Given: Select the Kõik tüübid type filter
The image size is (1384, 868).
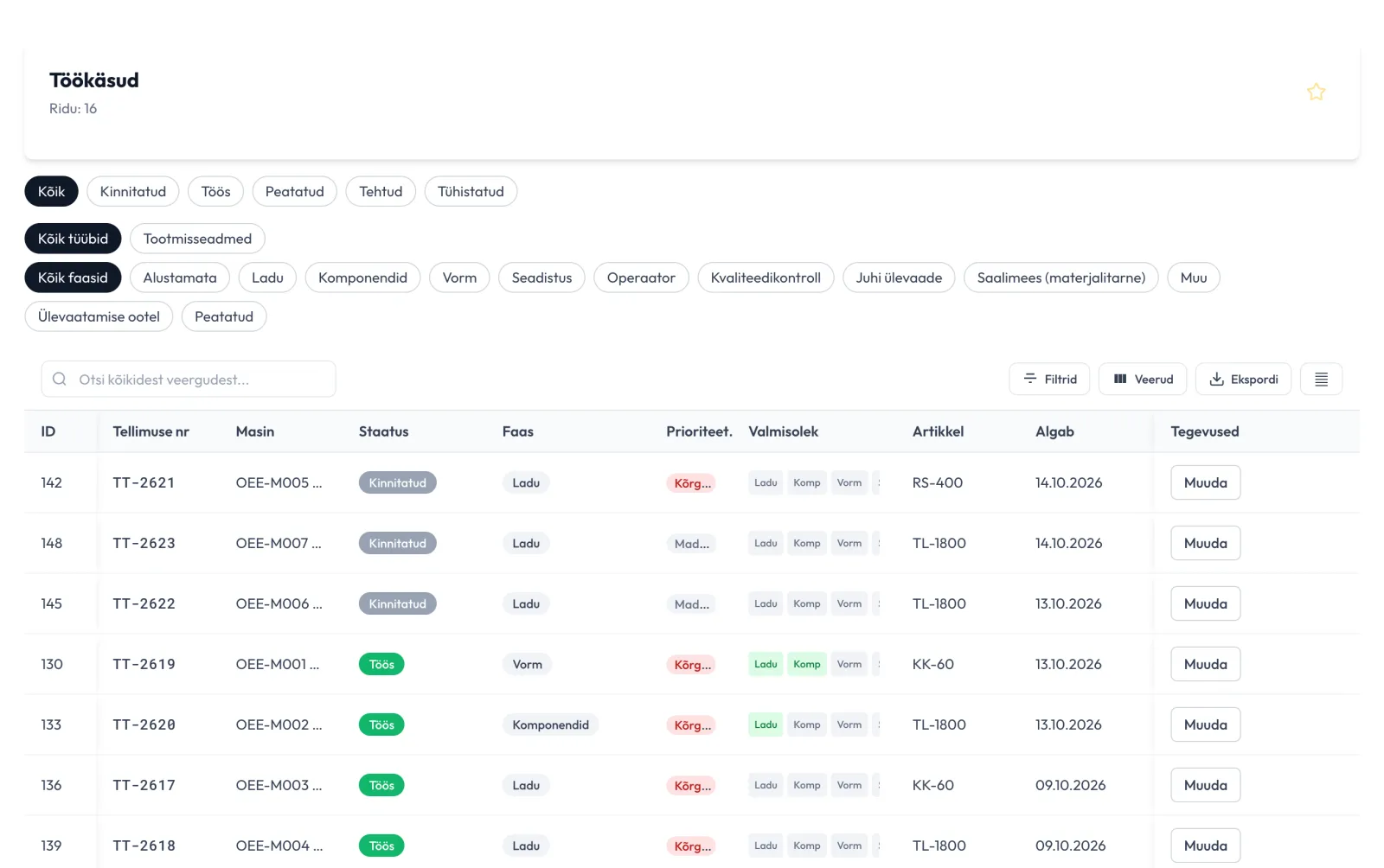Looking at the screenshot, I should [73, 239].
